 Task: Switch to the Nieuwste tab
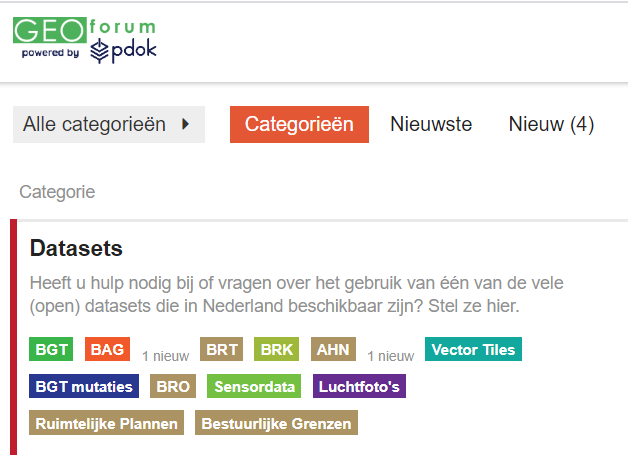click(431, 125)
